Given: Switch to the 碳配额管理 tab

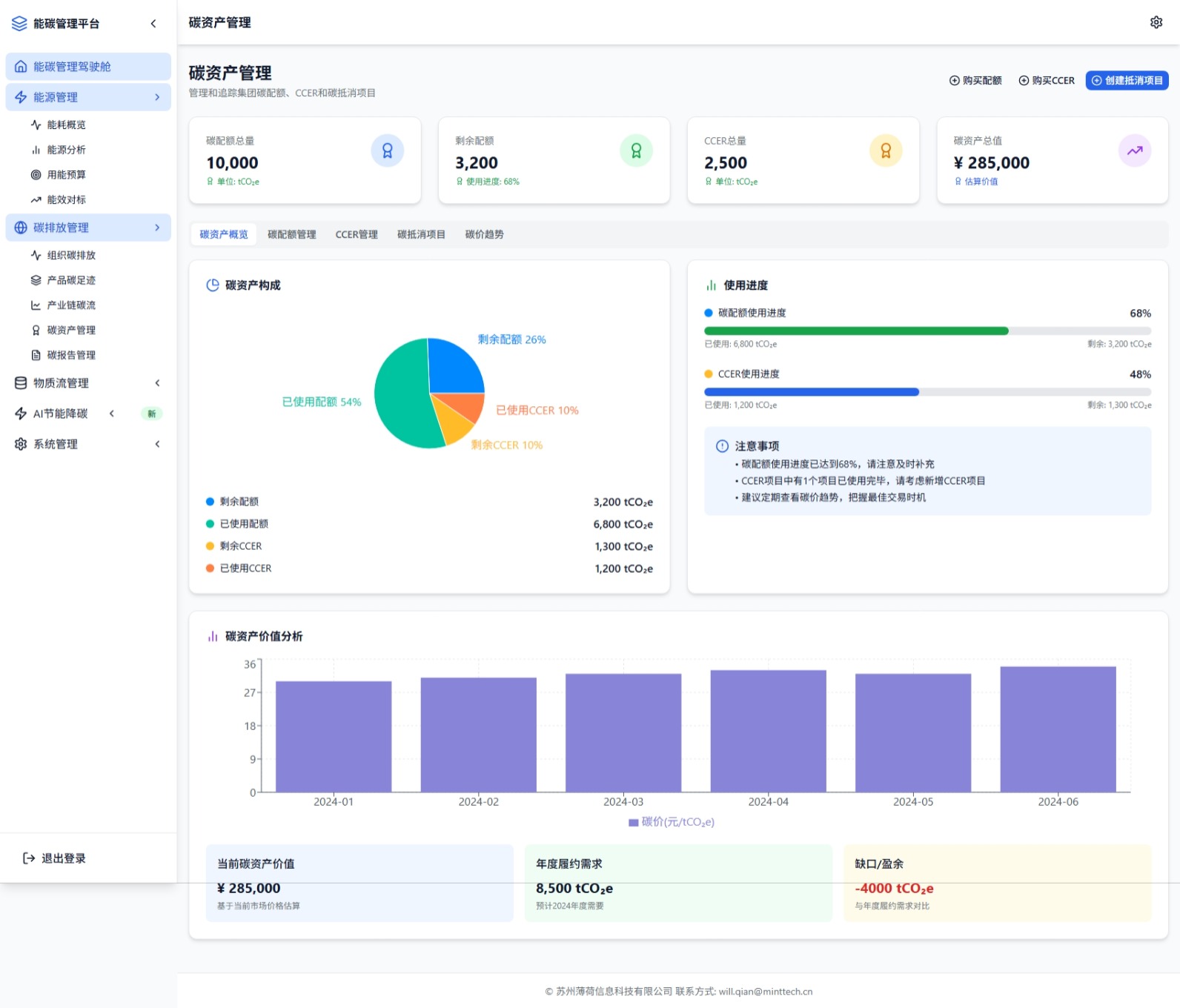Looking at the screenshot, I should coord(291,234).
